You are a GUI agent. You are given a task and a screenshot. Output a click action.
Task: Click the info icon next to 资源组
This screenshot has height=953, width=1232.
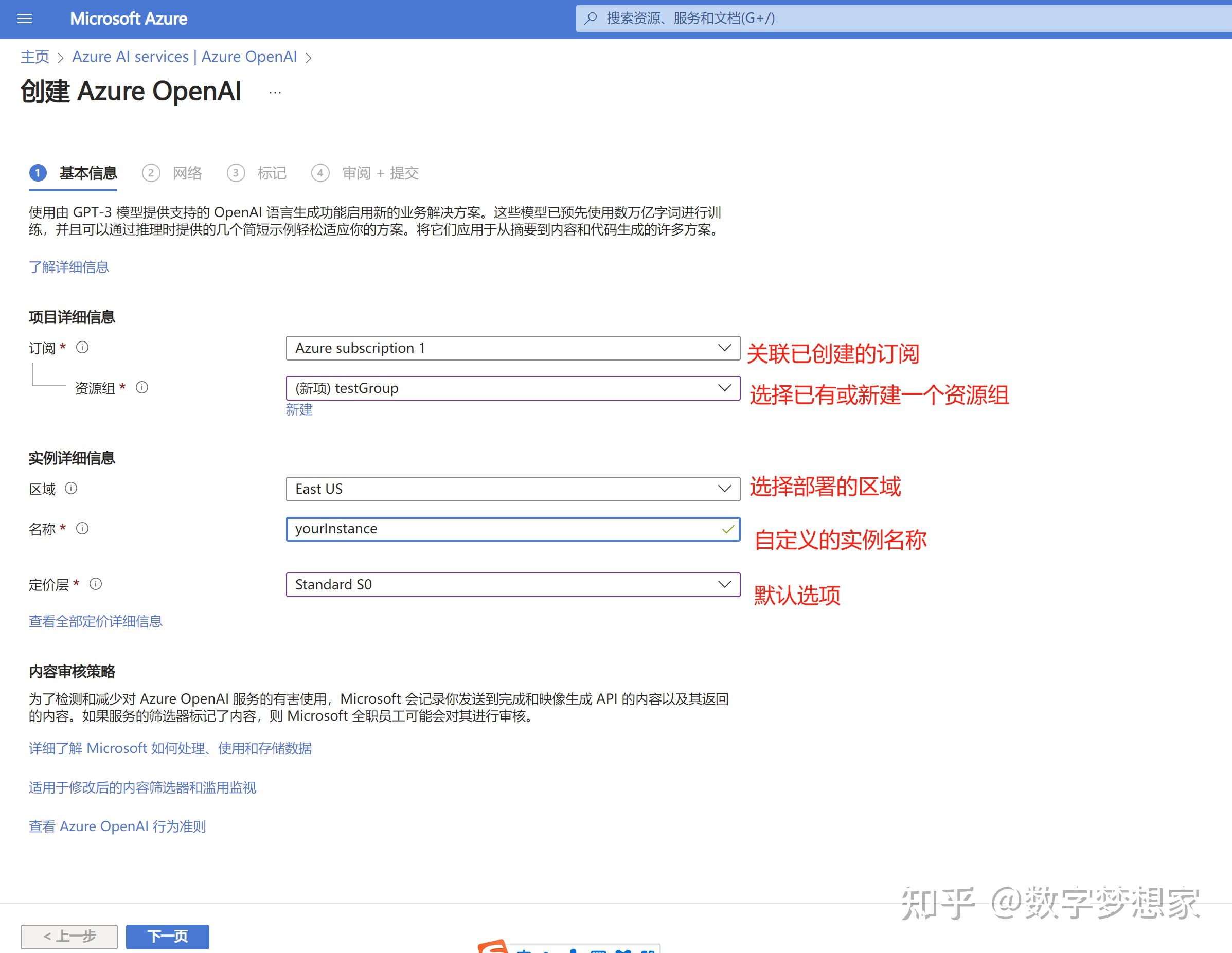pos(142,388)
